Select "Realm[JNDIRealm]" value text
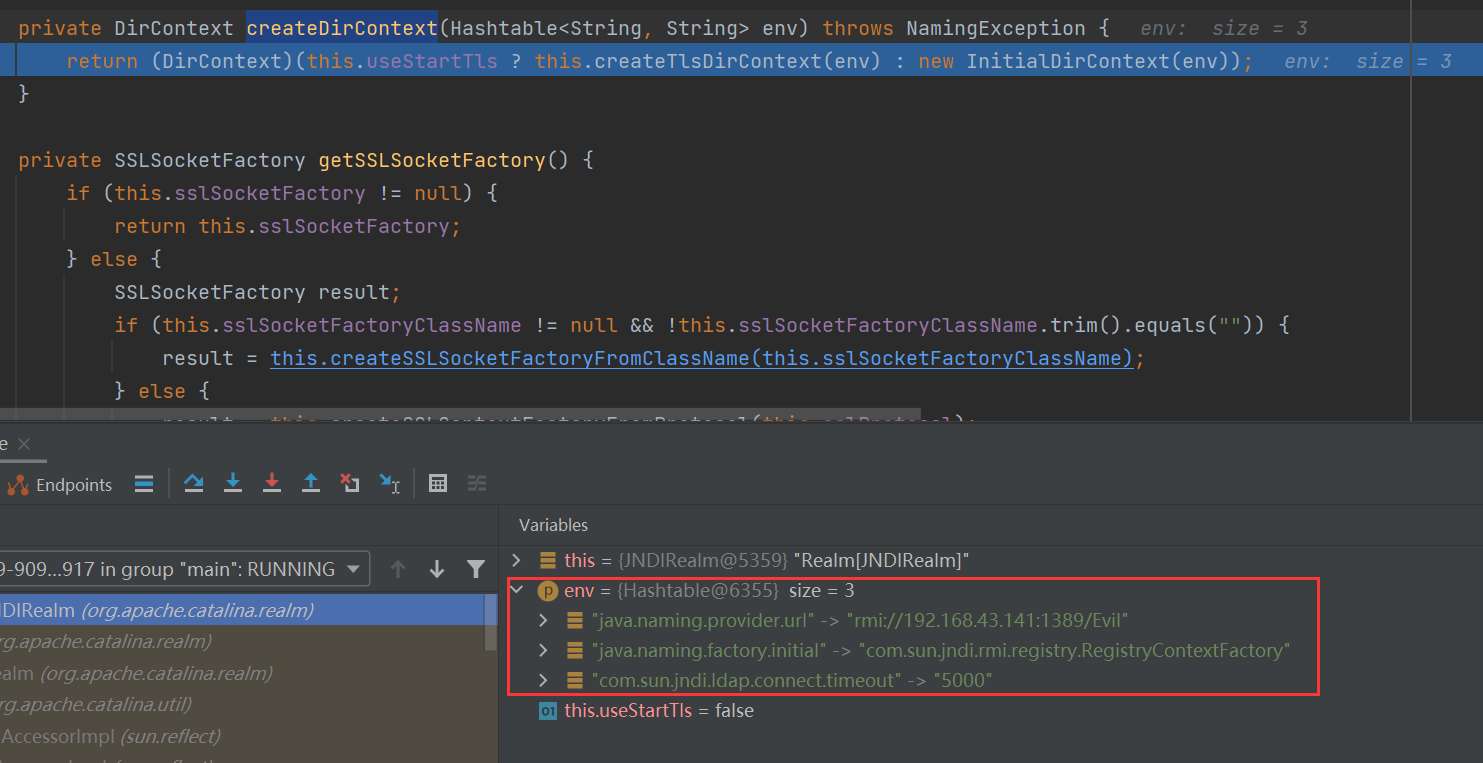Image resolution: width=1483 pixels, height=763 pixels. [881, 560]
